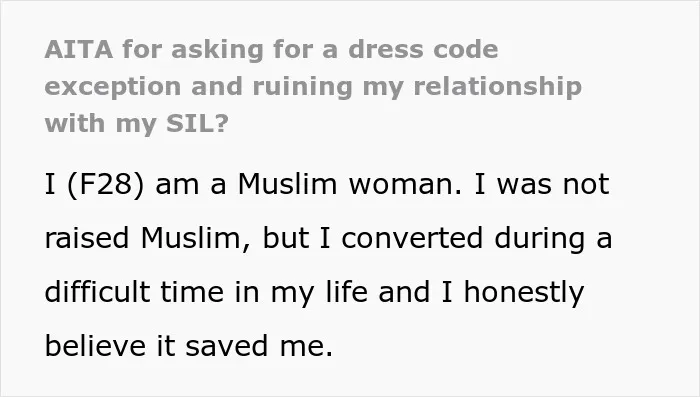Screen dimensions: 700x397
Task: Click the word 'honestly' in the body
Action: pos(524,293)
